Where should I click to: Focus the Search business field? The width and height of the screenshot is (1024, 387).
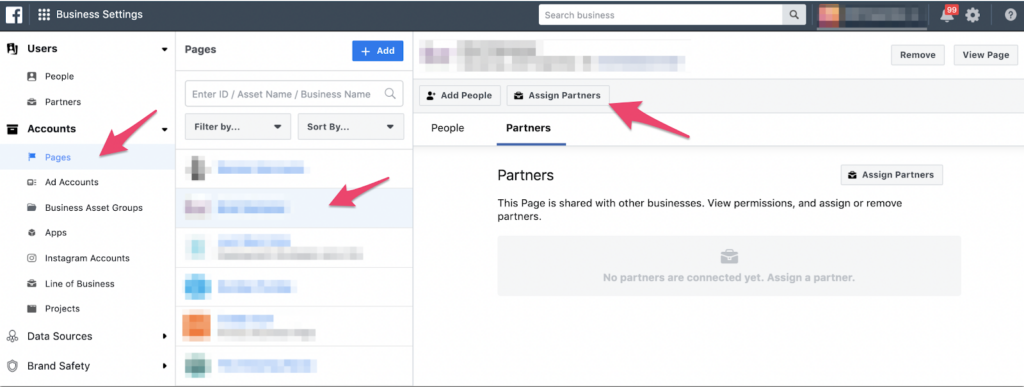[x=660, y=14]
